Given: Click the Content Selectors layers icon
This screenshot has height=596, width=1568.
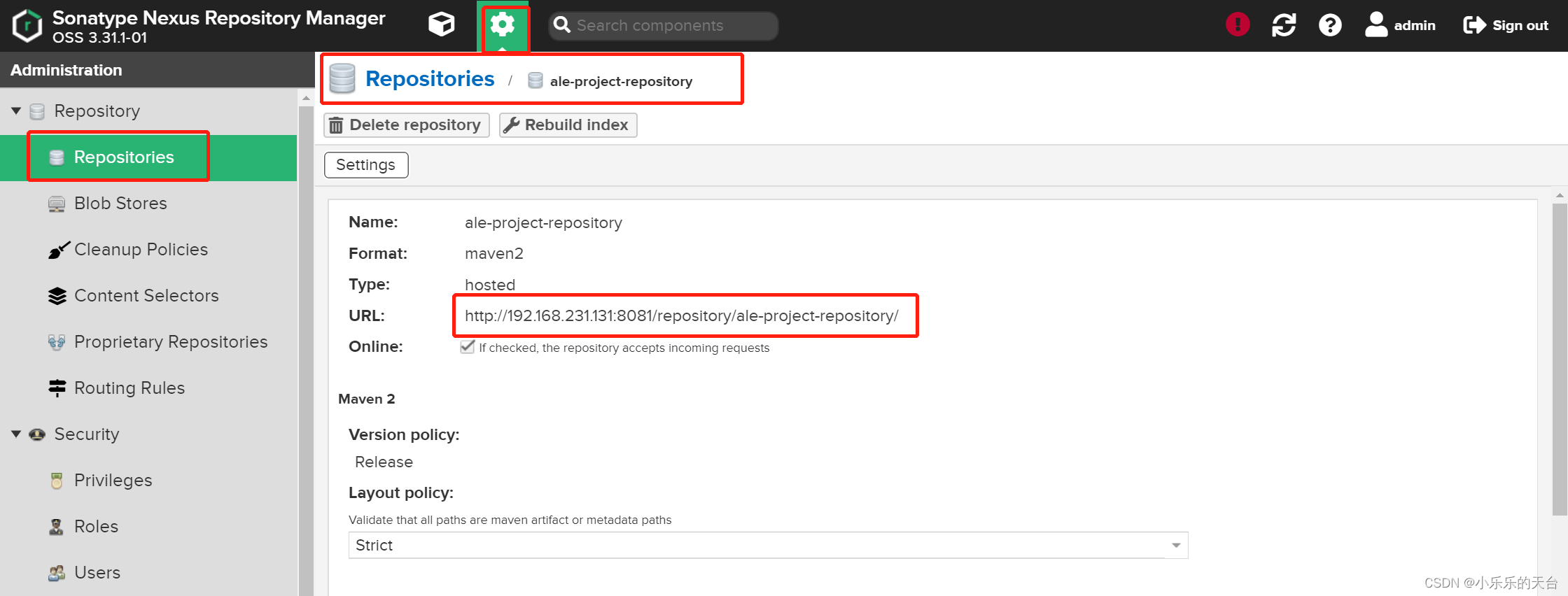Looking at the screenshot, I should coord(57,296).
